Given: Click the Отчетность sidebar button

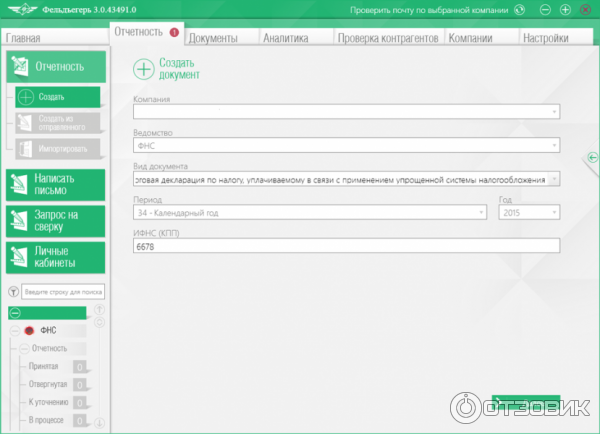Looking at the screenshot, I should pyautogui.click(x=54, y=68).
